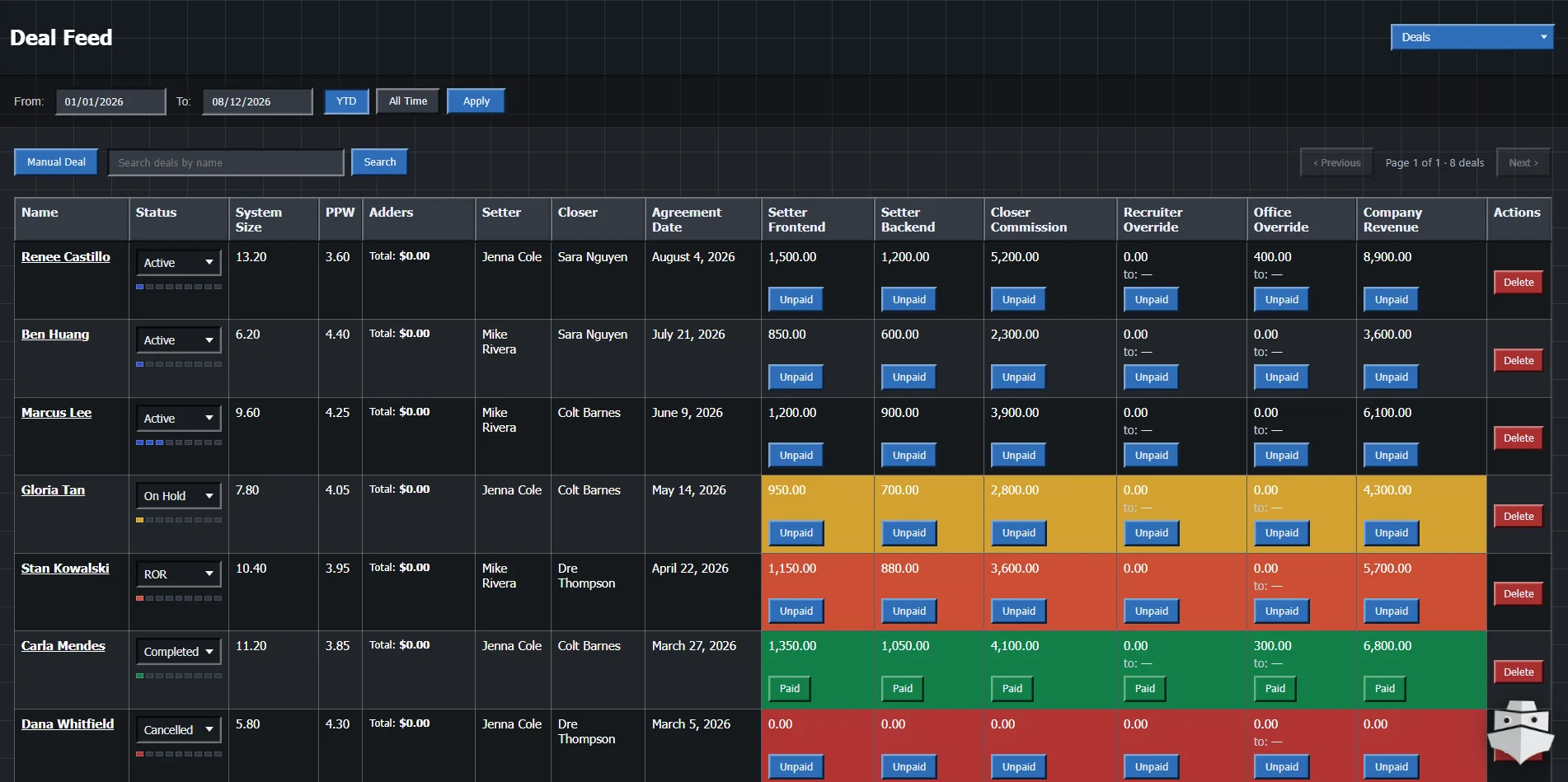
Task: Open Carla Mendes deal link
Action: pos(63,646)
